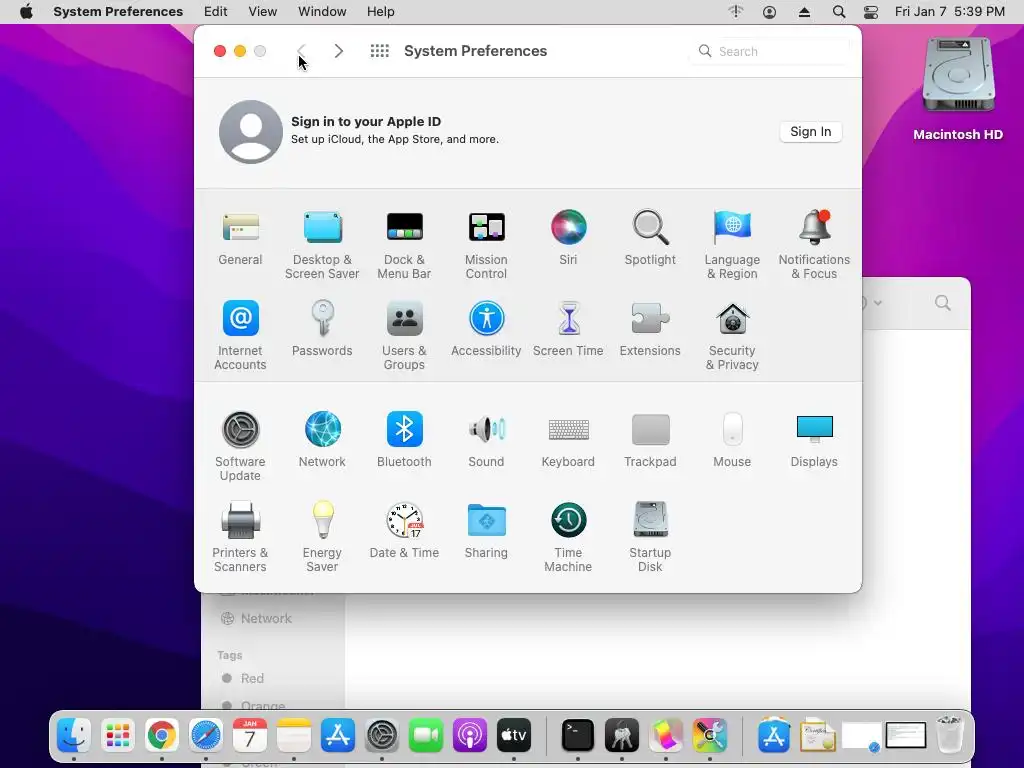This screenshot has height=768, width=1024.
Task: Click the Apple ID avatar picture
Action: pos(251,132)
